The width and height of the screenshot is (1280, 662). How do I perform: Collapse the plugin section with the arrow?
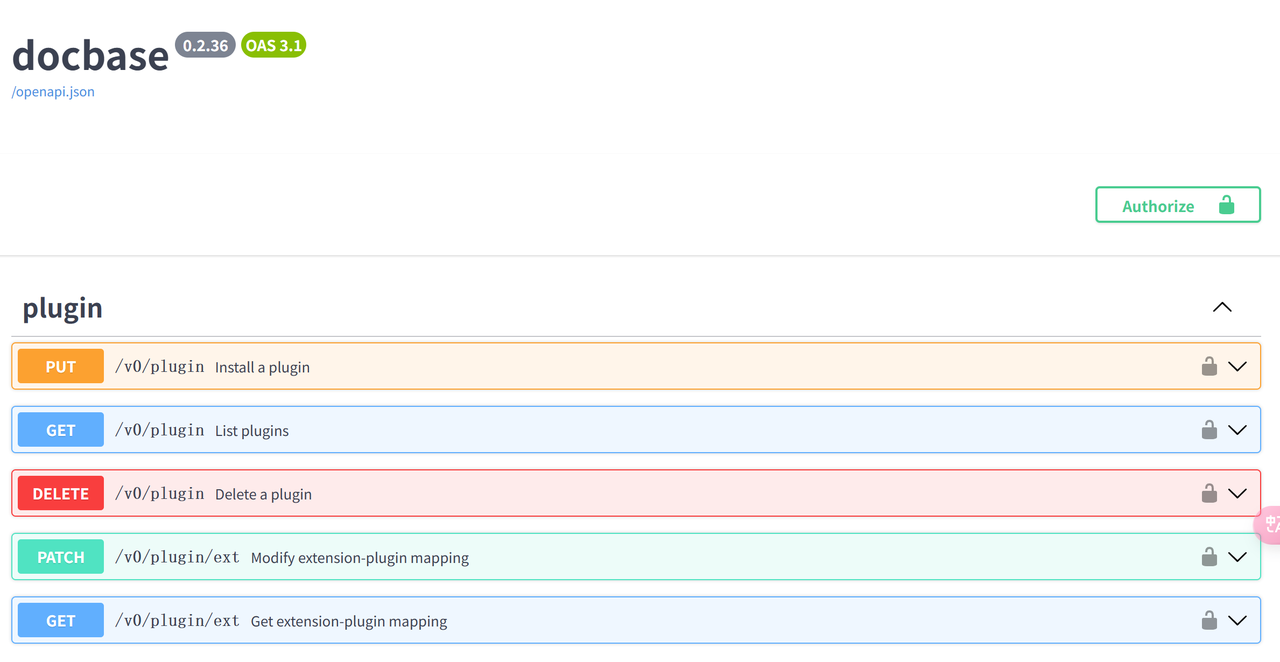coord(1222,307)
